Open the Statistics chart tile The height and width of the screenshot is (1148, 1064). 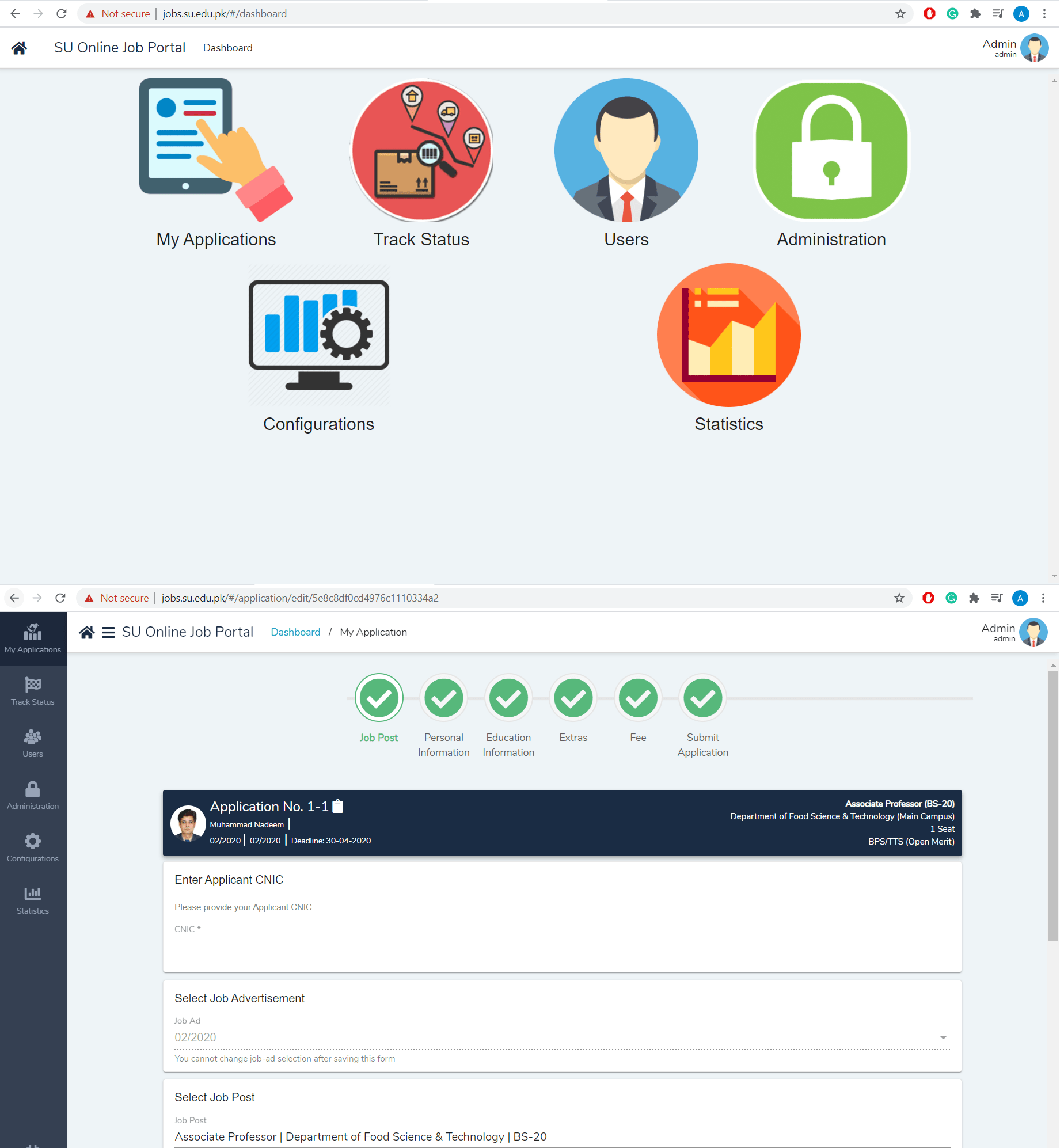tap(729, 348)
